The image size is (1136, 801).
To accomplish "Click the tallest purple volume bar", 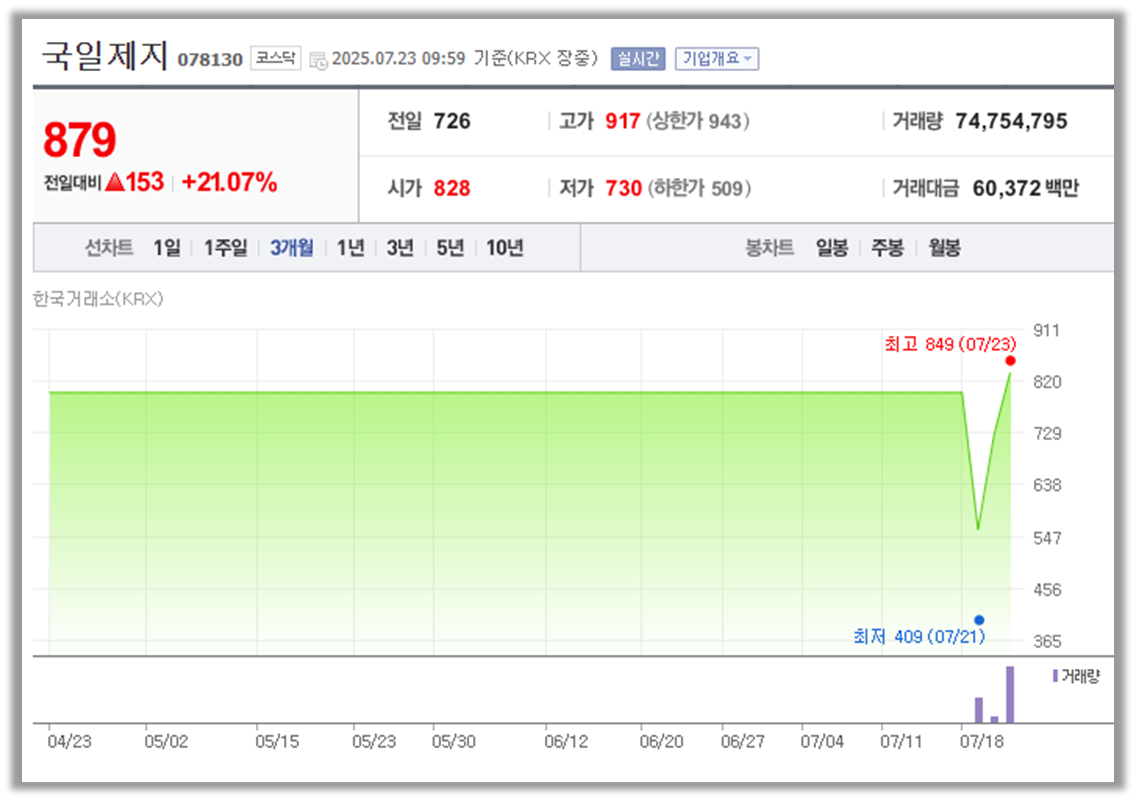I will 1010,695.
